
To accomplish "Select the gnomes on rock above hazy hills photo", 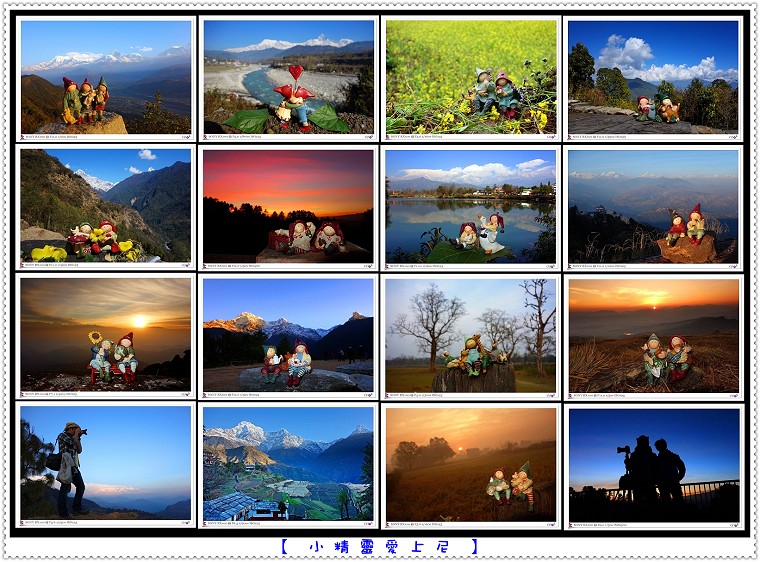I will 653,207.
